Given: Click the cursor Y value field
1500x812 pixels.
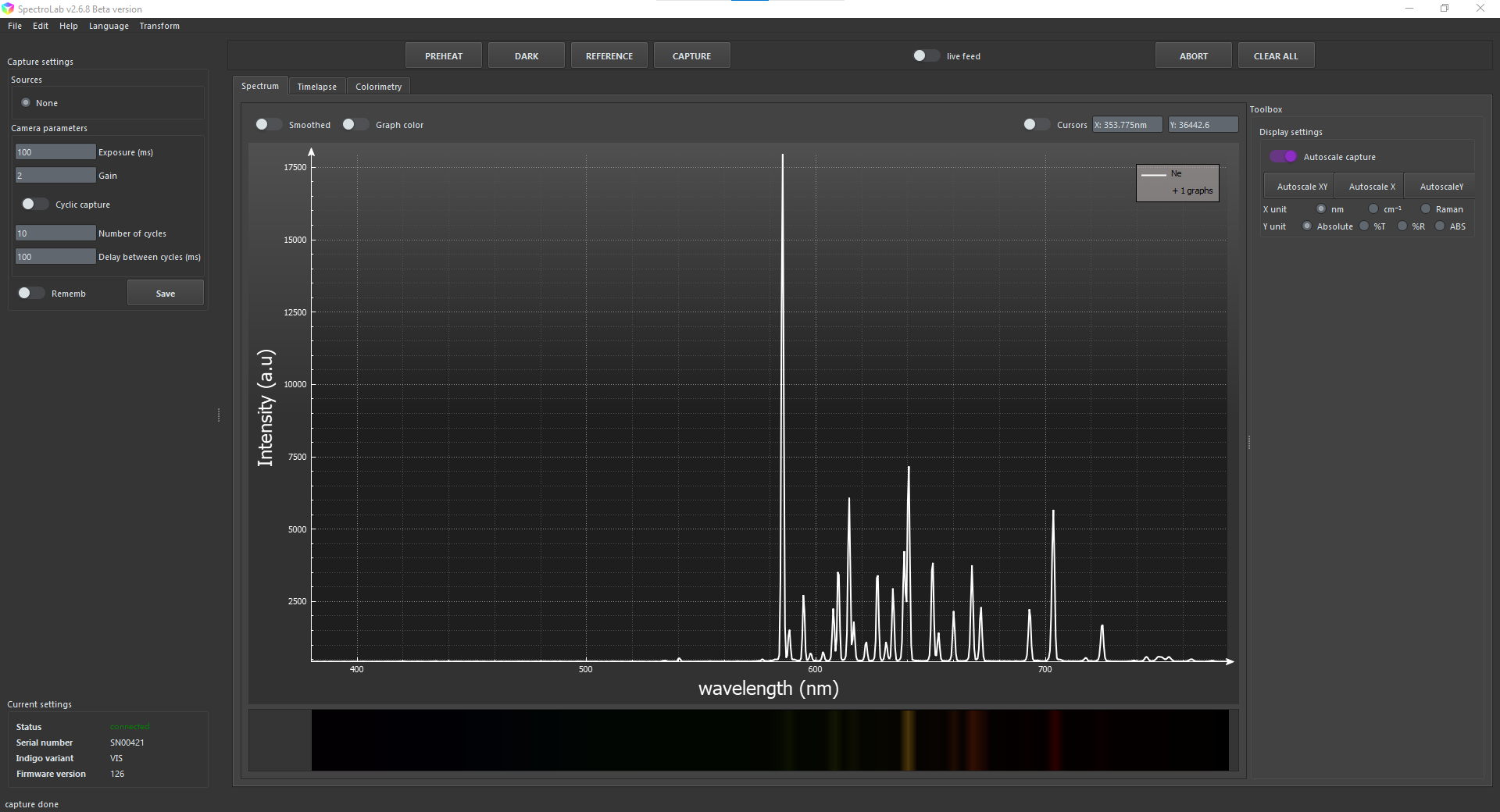Looking at the screenshot, I should tap(1203, 124).
